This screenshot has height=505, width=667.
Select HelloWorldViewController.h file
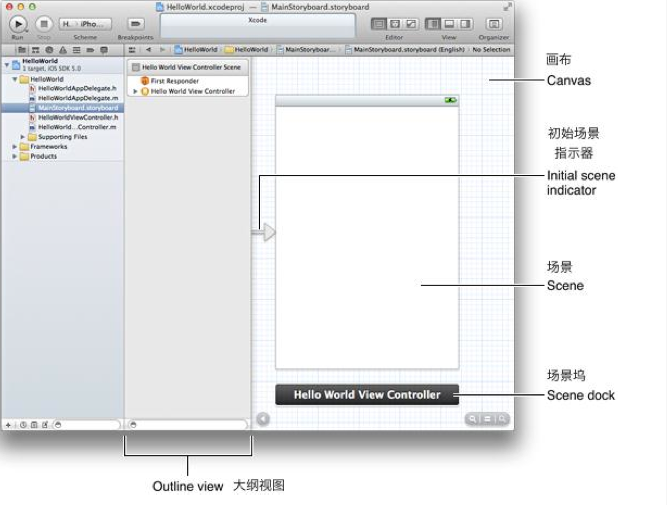pos(63,118)
